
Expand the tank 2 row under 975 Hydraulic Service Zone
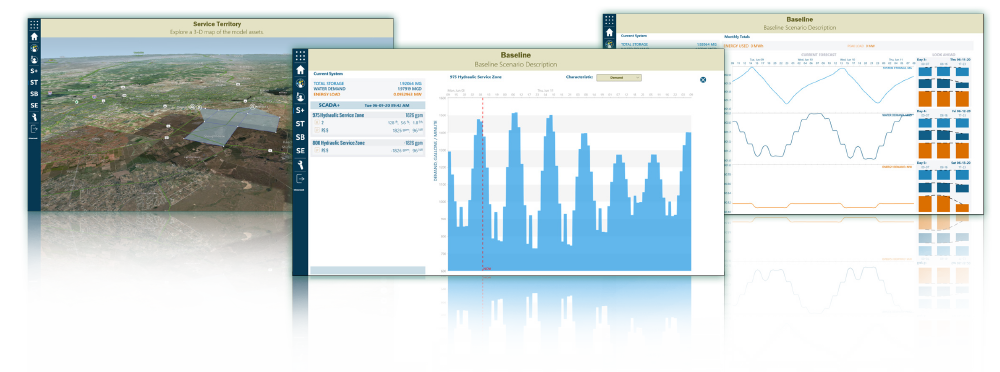pyautogui.click(x=317, y=122)
